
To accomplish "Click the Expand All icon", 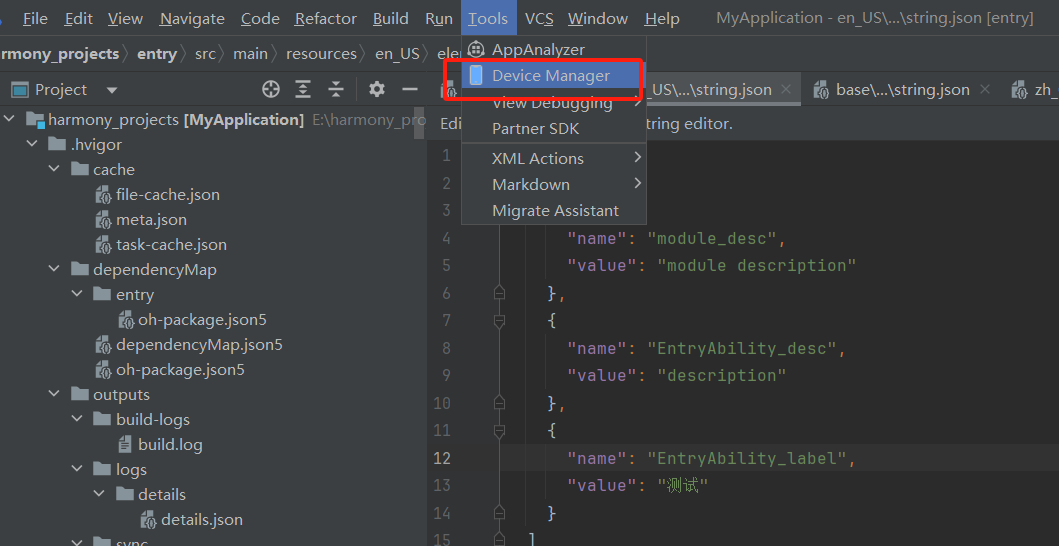I will click(x=304, y=89).
